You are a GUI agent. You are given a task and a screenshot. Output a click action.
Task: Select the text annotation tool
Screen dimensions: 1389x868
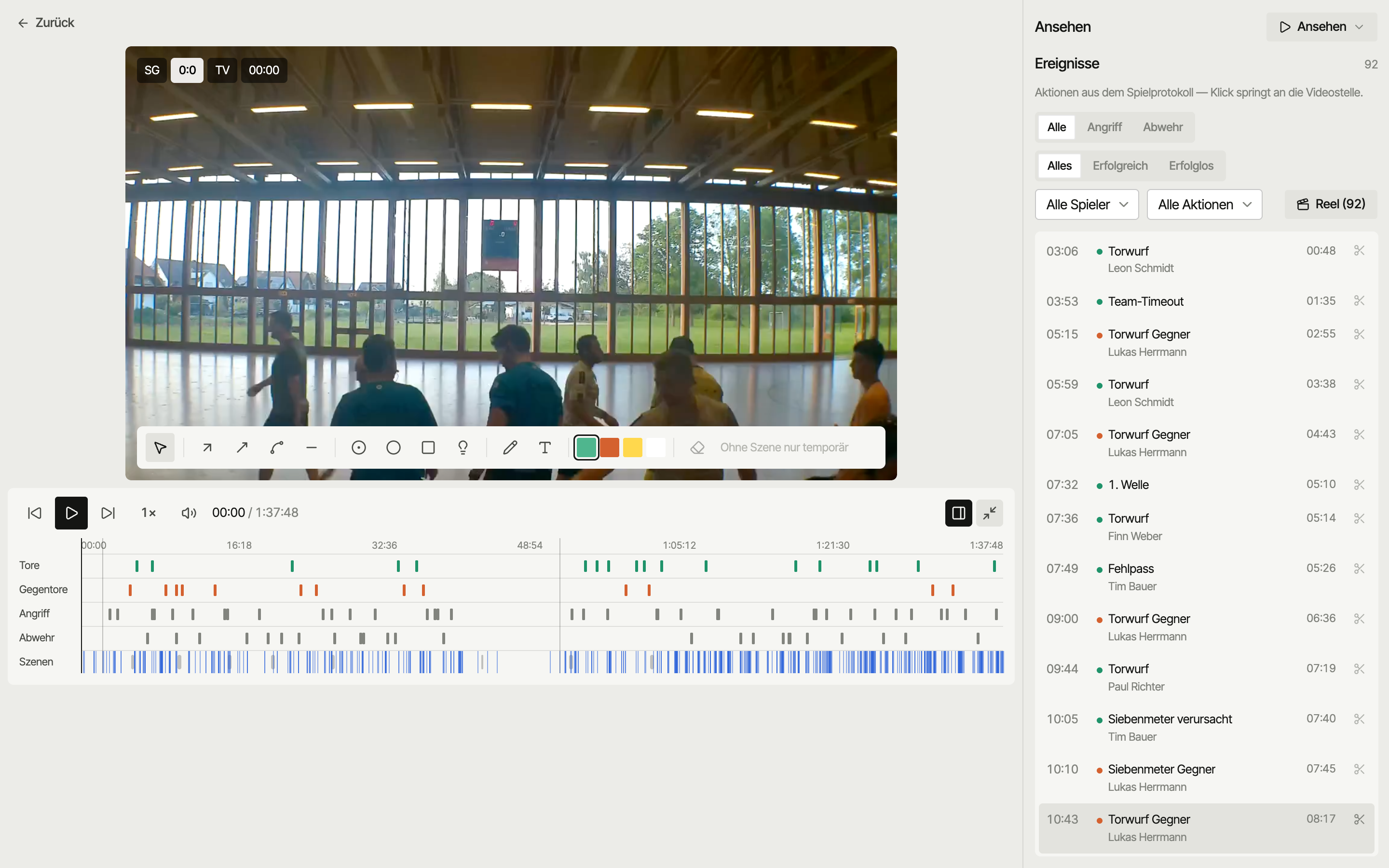[545, 447]
